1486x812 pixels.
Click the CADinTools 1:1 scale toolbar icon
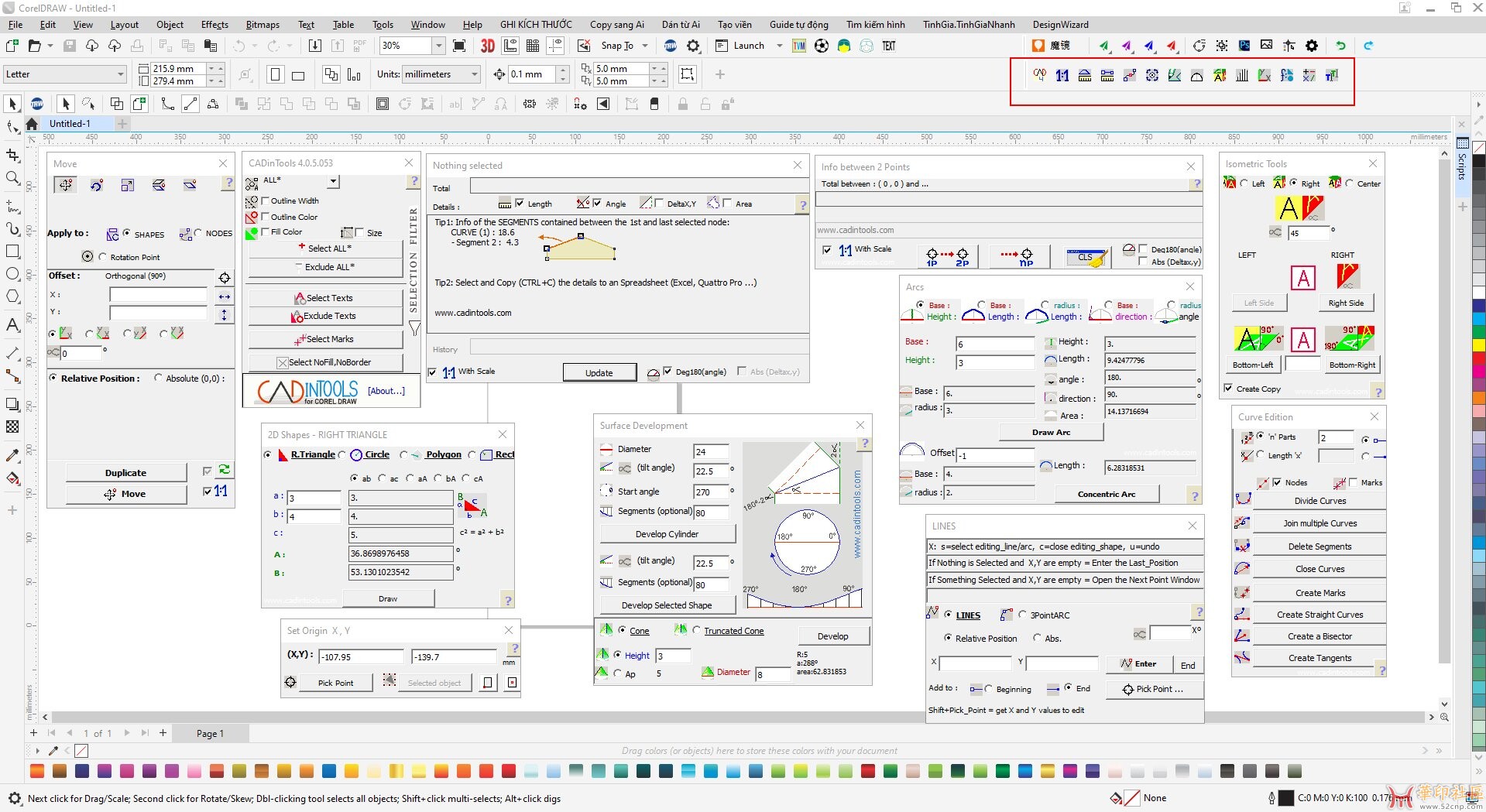point(1062,75)
